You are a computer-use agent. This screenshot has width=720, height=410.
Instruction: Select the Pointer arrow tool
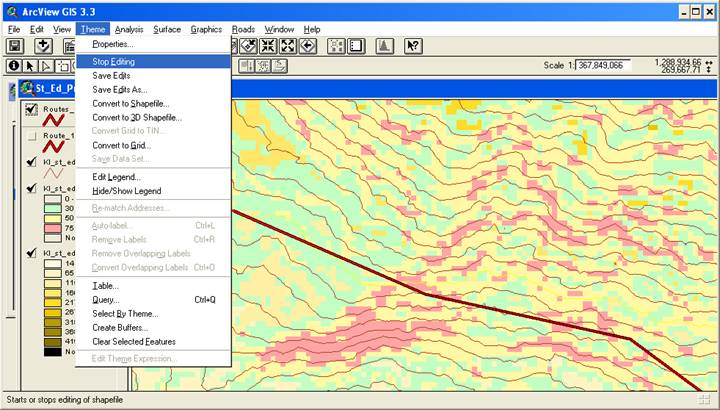pos(31,66)
